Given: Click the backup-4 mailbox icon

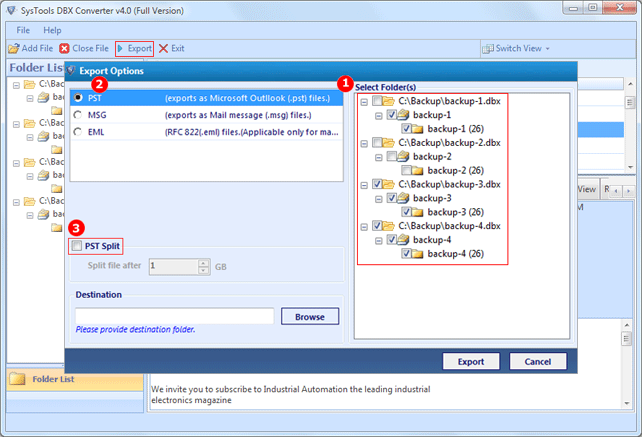Looking at the screenshot, I should click(x=403, y=240).
